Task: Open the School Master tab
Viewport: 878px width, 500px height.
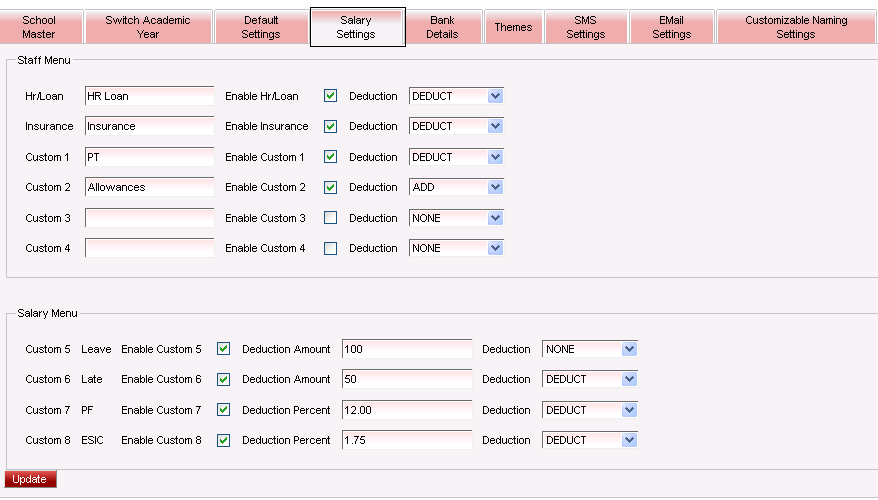Action: click(x=39, y=27)
